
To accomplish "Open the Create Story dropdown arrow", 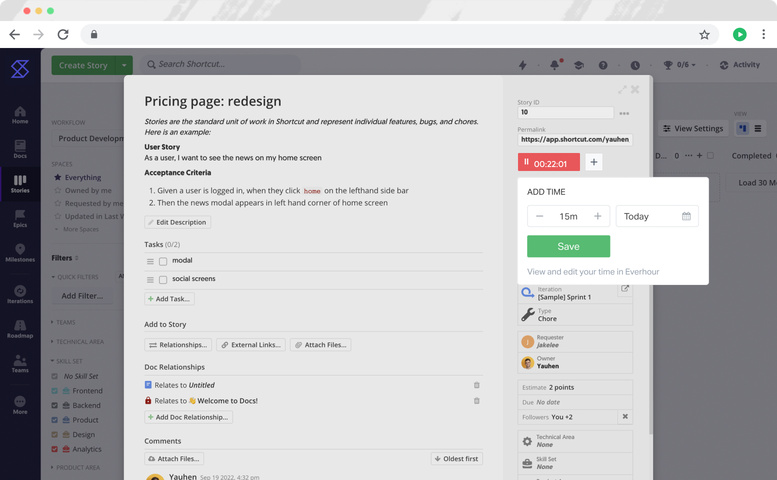I will (x=124, y=65).
